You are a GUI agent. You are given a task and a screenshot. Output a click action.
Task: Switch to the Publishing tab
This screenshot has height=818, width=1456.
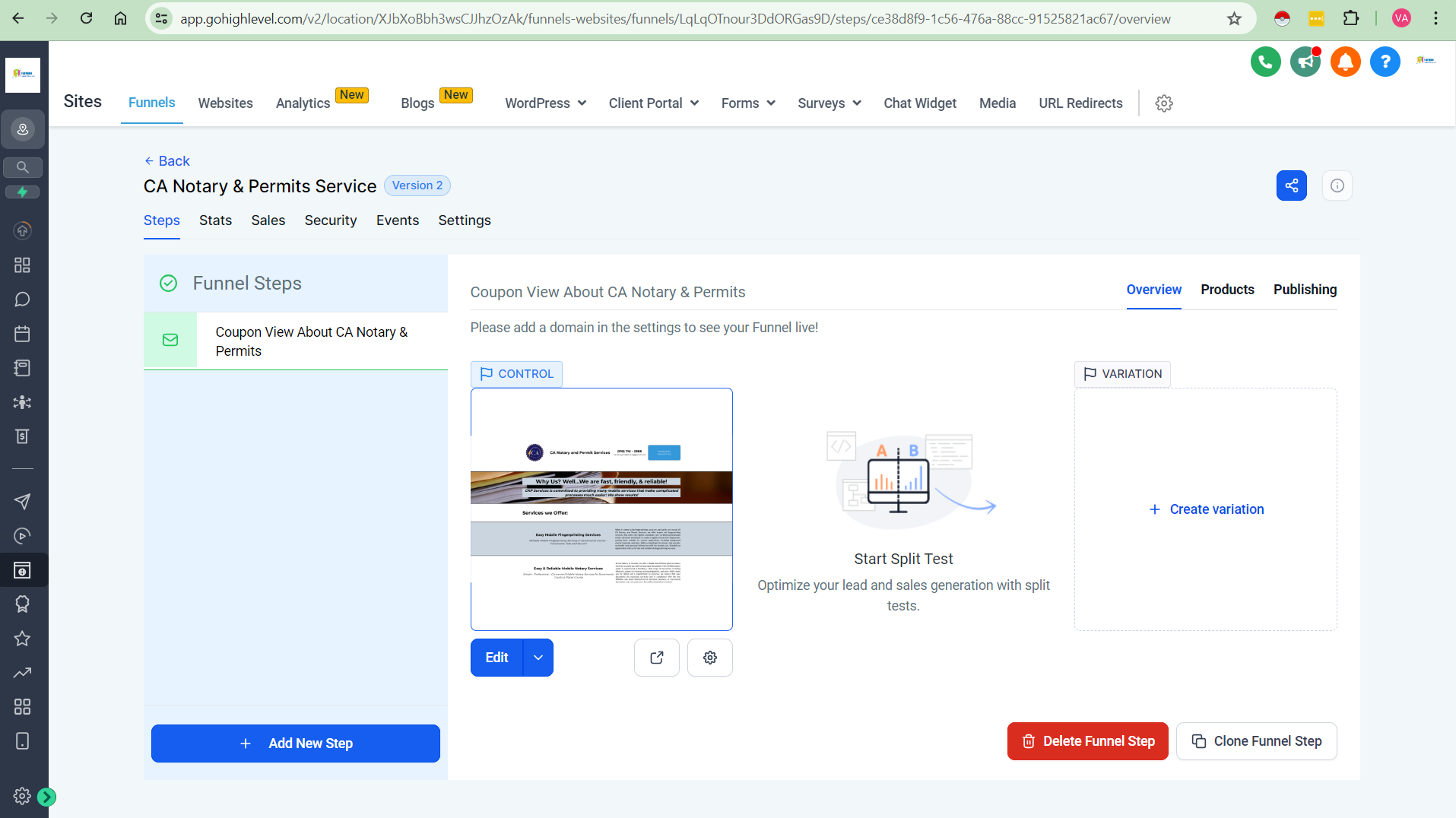click(x=1305, y=290)
